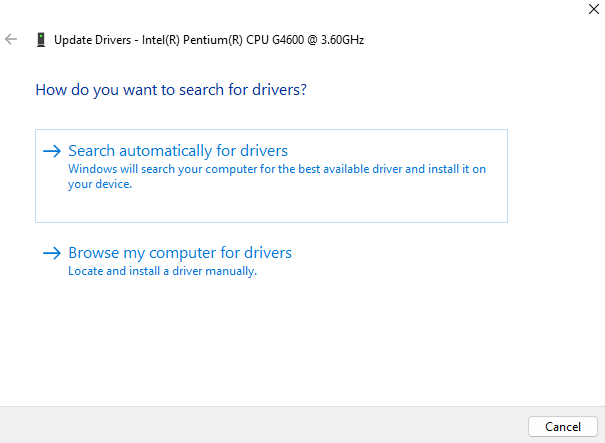Viewport: 605px width, 443px height.
Task: Click the arrow icon beside Browse my computer
Action: [x=52, y=253]
